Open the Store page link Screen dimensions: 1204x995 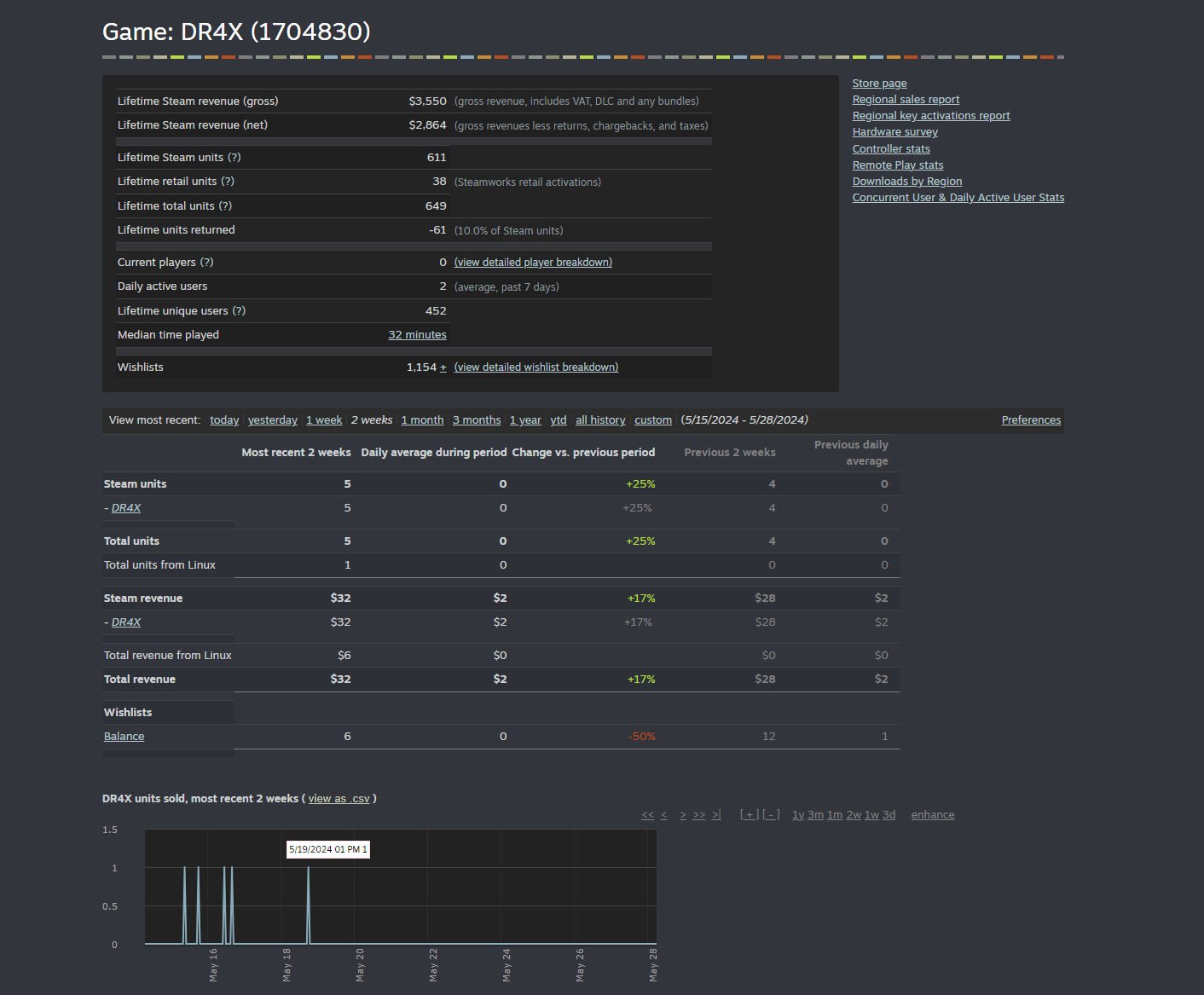pos(879,83)
